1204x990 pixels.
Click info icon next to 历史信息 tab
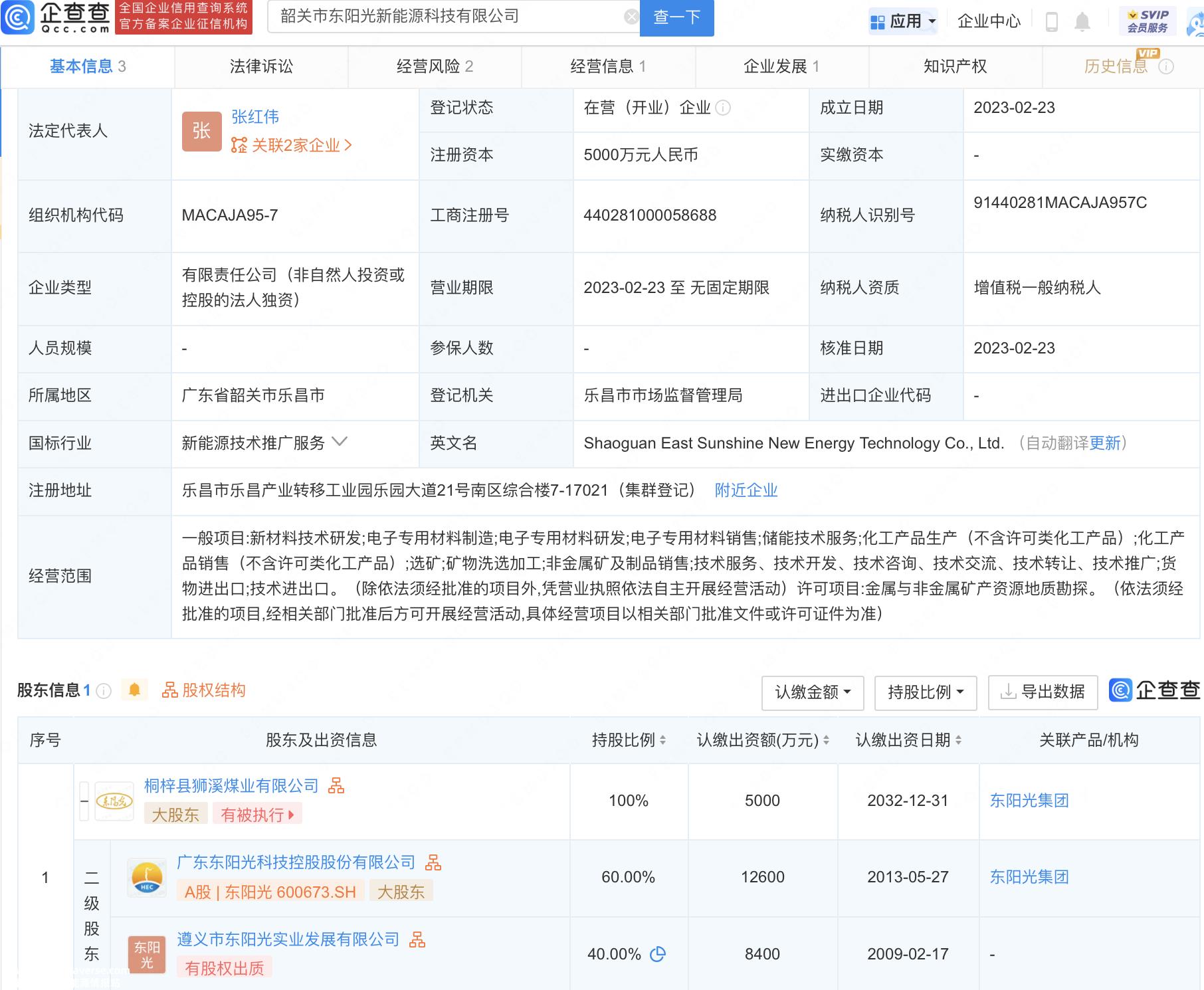point(1166,66)
